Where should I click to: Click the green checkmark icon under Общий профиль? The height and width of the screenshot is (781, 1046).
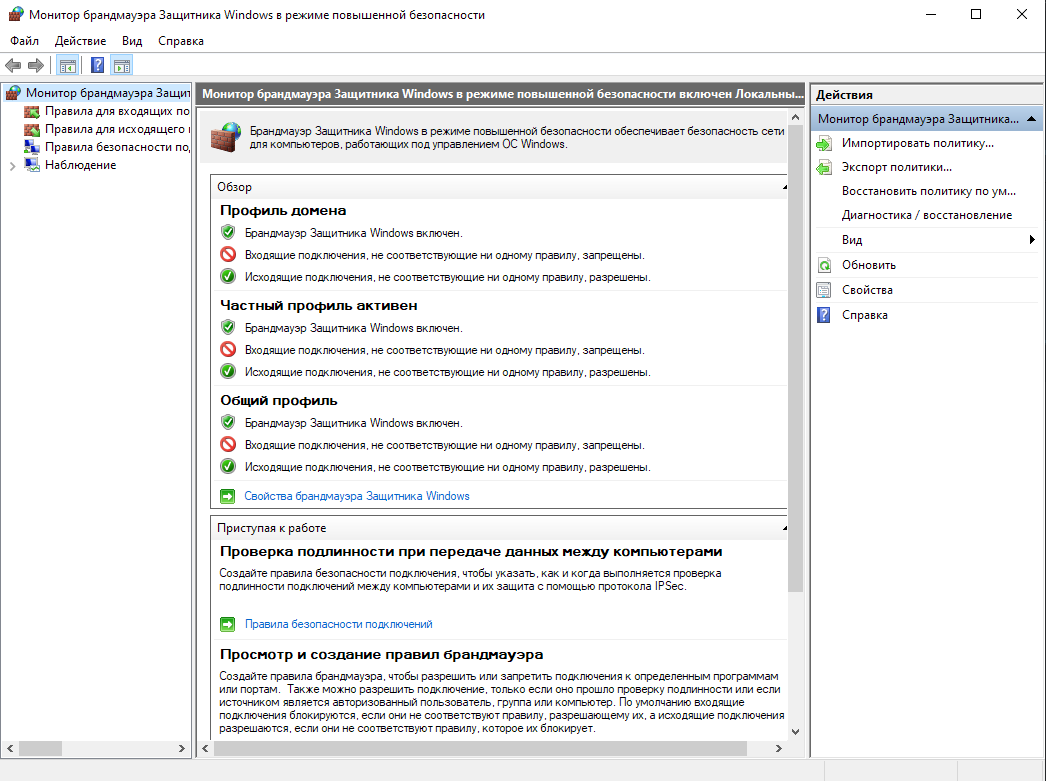(x=228, y=466)
